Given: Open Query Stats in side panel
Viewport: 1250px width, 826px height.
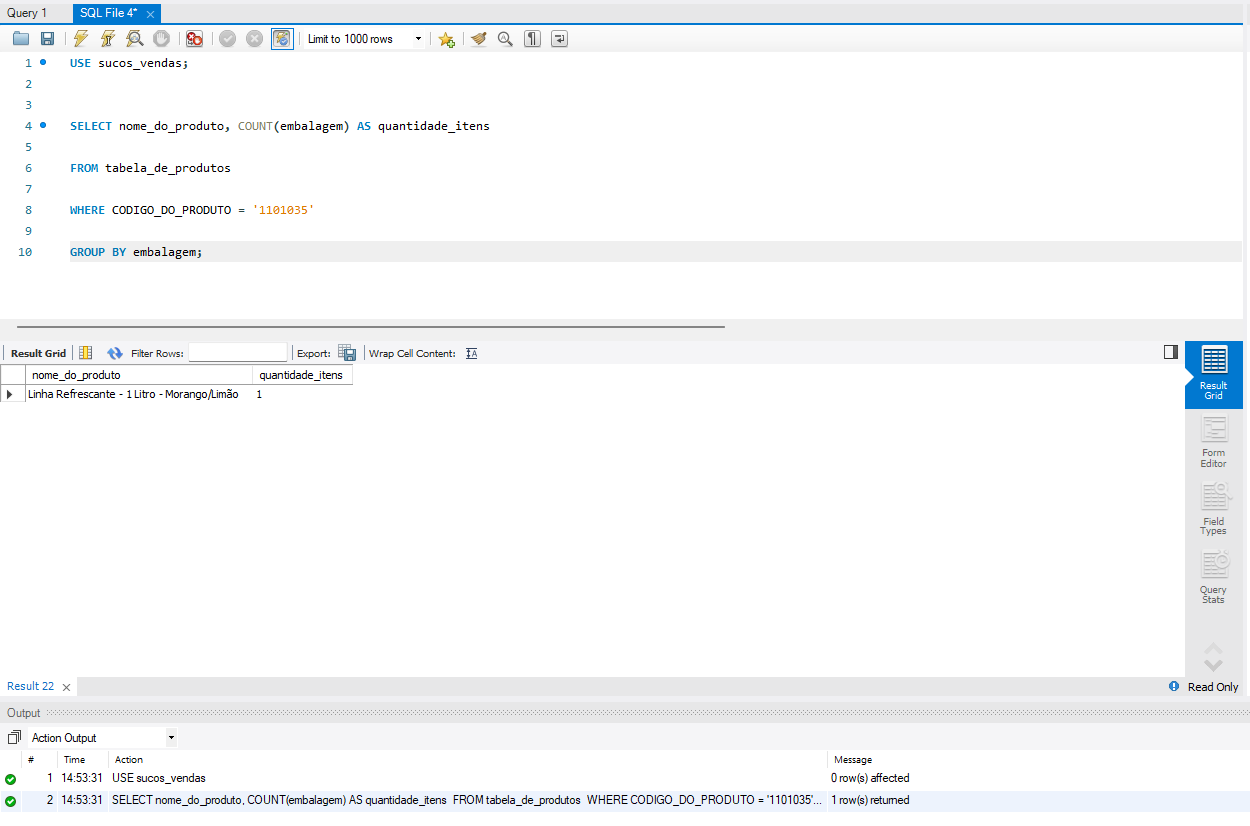Looking at the screenshot, I should (x=1214, y=577).
